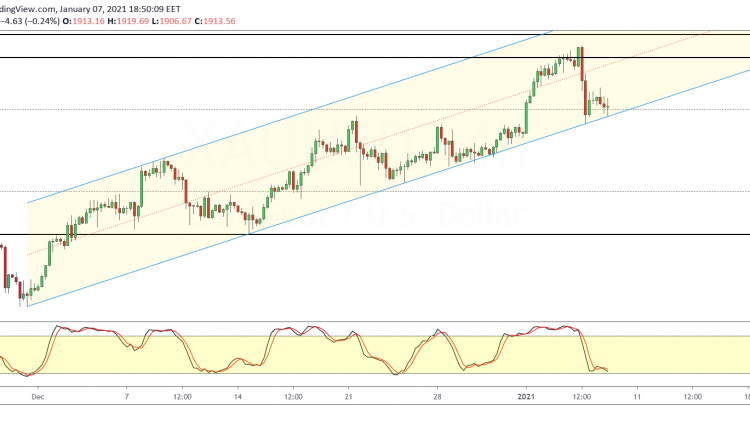
Task: Select the 28 date label on time axis
Action: pos(438,396)
